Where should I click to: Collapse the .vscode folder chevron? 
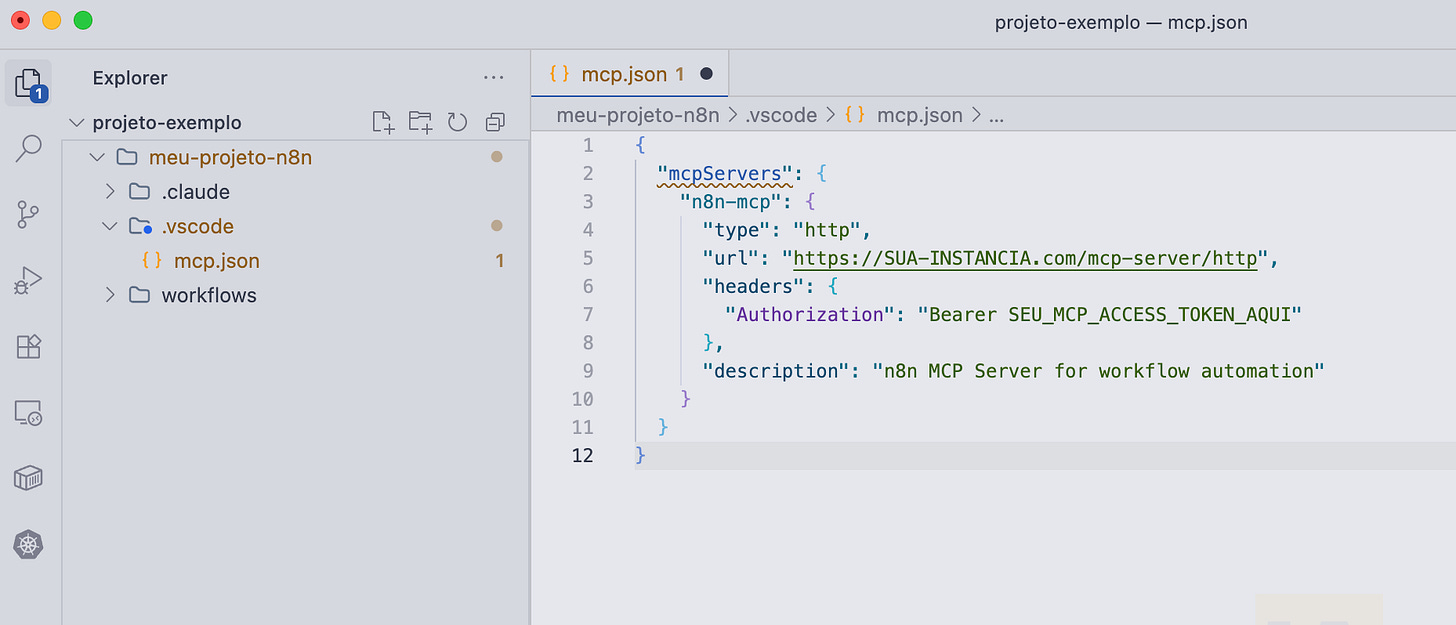click(110, 226)
